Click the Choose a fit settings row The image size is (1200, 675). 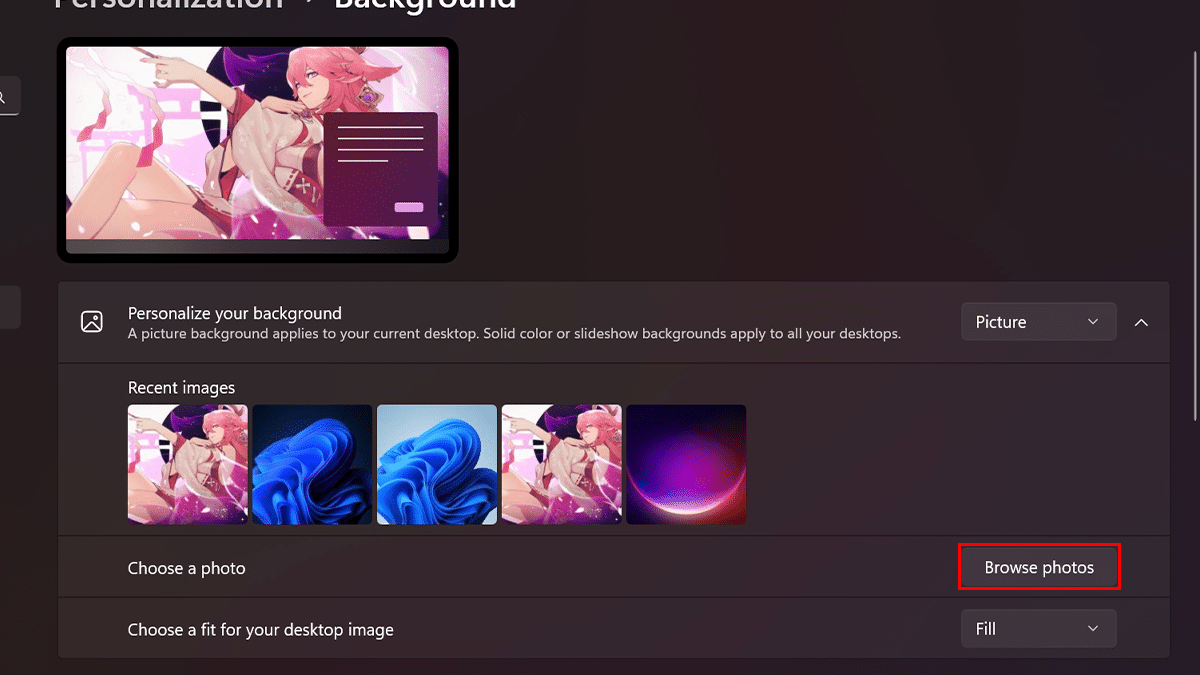pos(400,628)
